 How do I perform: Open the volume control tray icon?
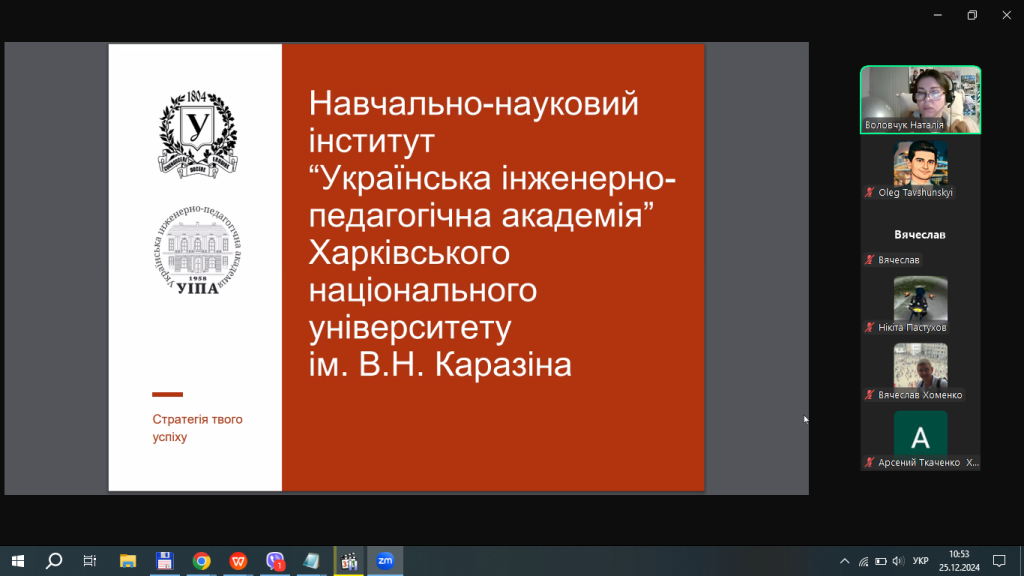[x=899, y=561]
